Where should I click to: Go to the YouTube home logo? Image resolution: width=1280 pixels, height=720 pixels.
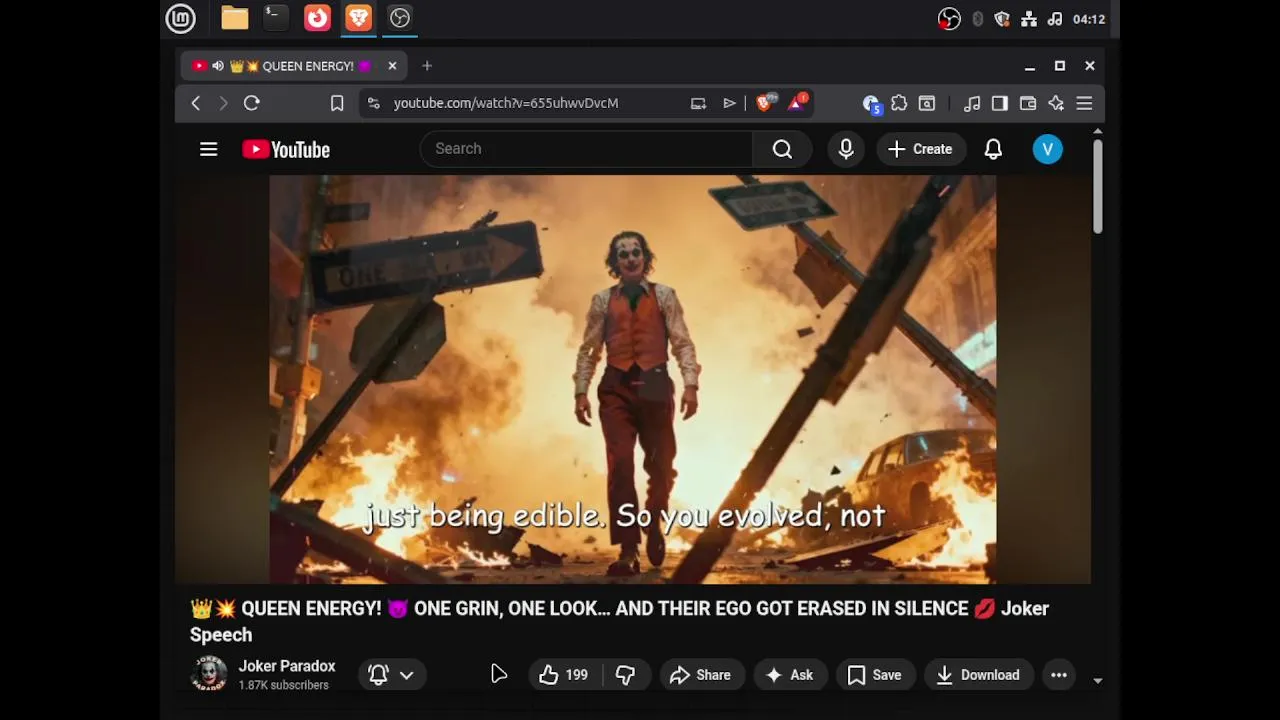(x=286, y=149)
